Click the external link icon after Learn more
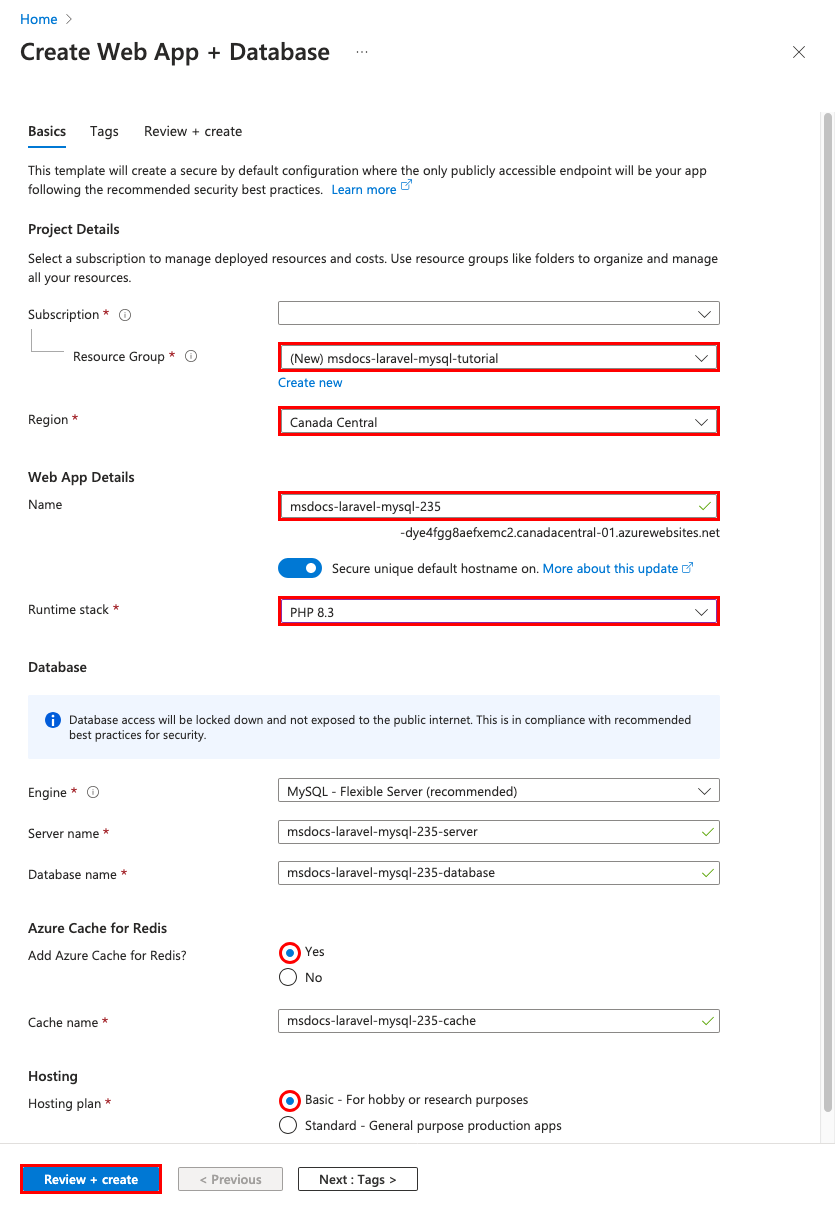835x1214 pixels. [x=406, y=187]
